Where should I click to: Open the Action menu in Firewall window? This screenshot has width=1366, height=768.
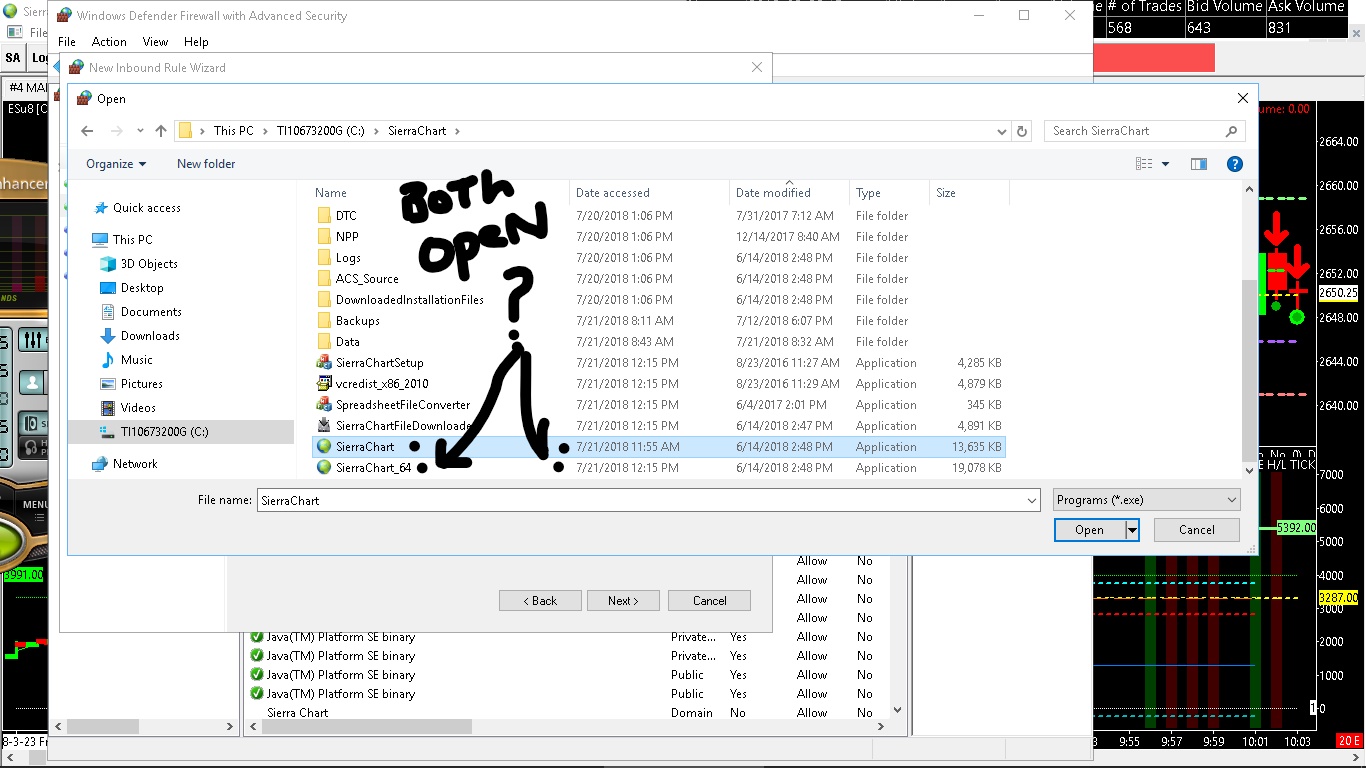point(109,42)
